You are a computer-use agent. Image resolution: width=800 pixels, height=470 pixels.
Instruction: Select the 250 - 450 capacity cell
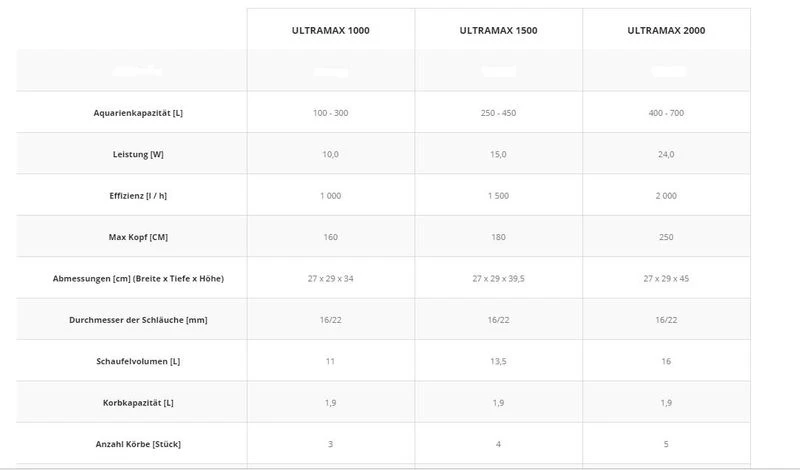tap(498, 113)
